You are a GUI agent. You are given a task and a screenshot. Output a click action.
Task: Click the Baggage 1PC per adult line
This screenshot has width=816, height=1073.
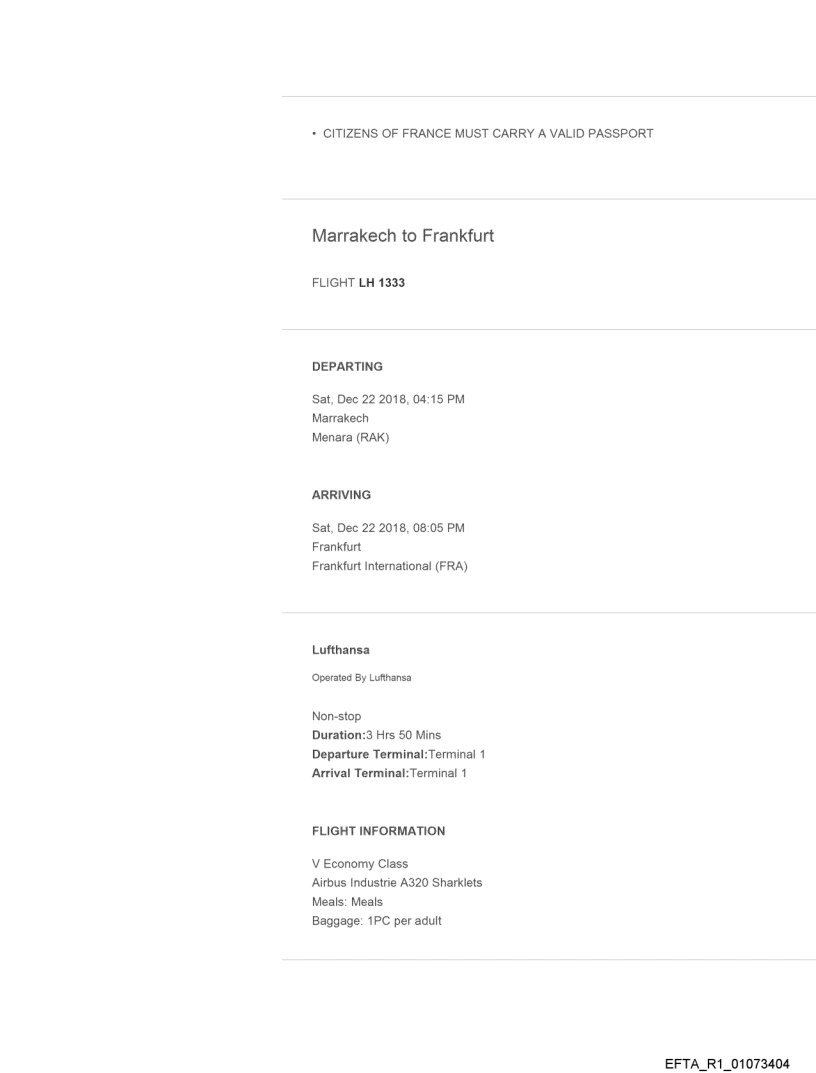377,921
